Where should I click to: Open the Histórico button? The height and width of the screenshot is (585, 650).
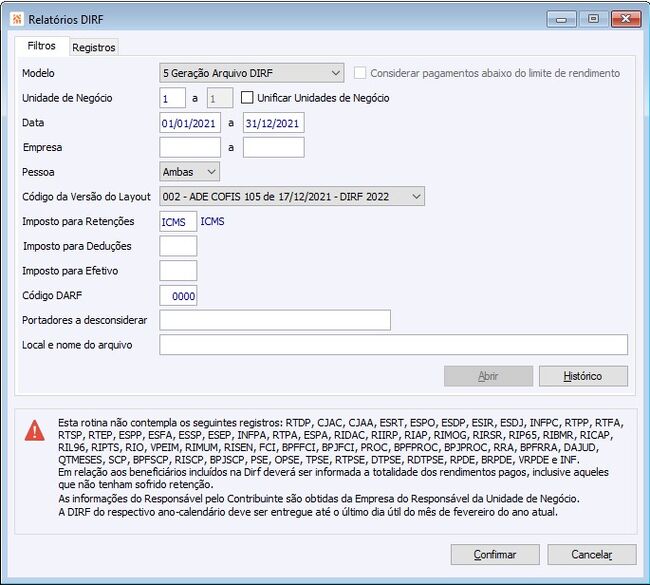click(x=583, y=376)
